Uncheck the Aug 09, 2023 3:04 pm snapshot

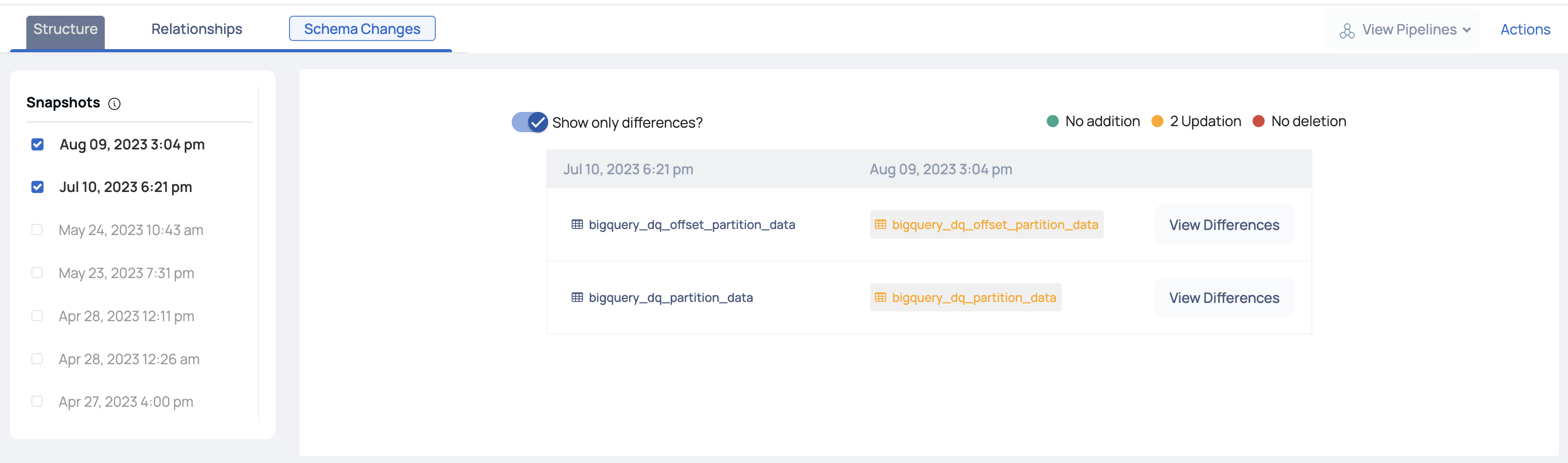[x=37, y=144]
